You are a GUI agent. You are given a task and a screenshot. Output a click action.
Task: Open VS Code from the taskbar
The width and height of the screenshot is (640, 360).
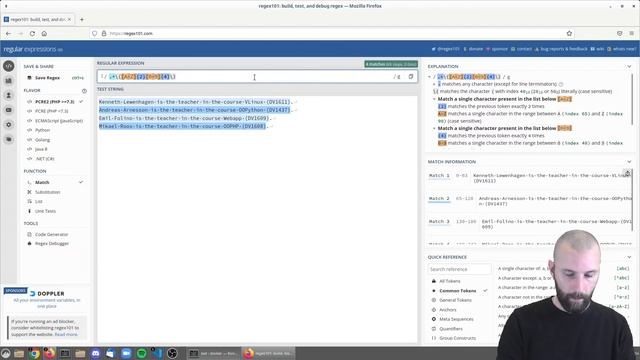click(x=157, y=353)
